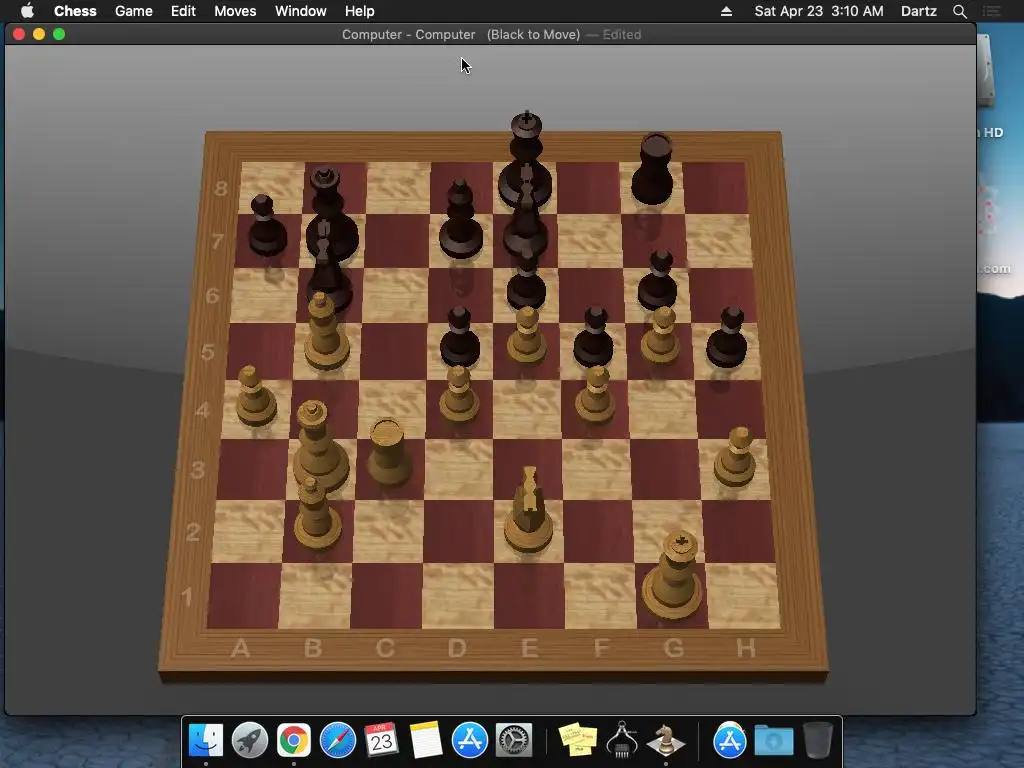Pick the black pawn on A7
The width and height of the screenshot is (1024, 768).
[x=267, y=225]
